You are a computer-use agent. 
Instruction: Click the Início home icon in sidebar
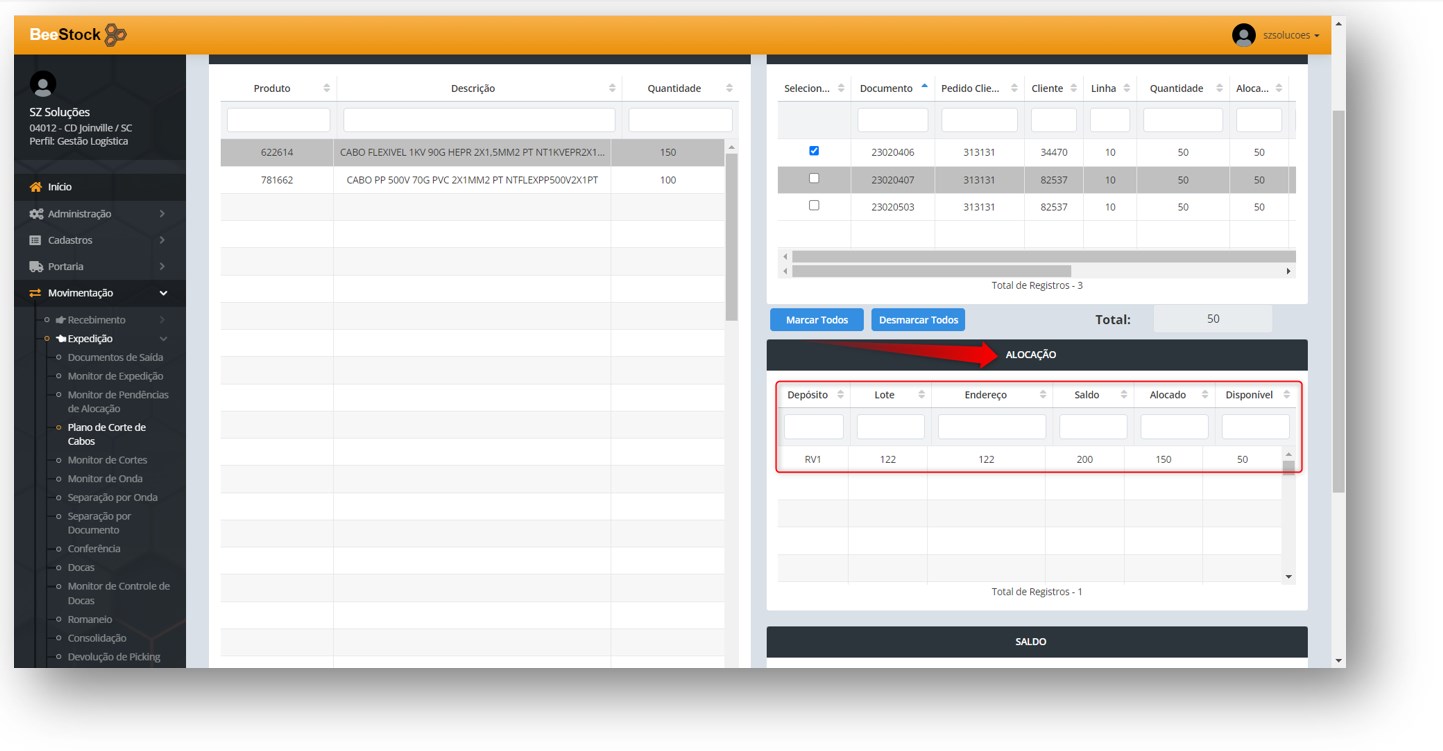pyautogui.click(x=36, y=187)
